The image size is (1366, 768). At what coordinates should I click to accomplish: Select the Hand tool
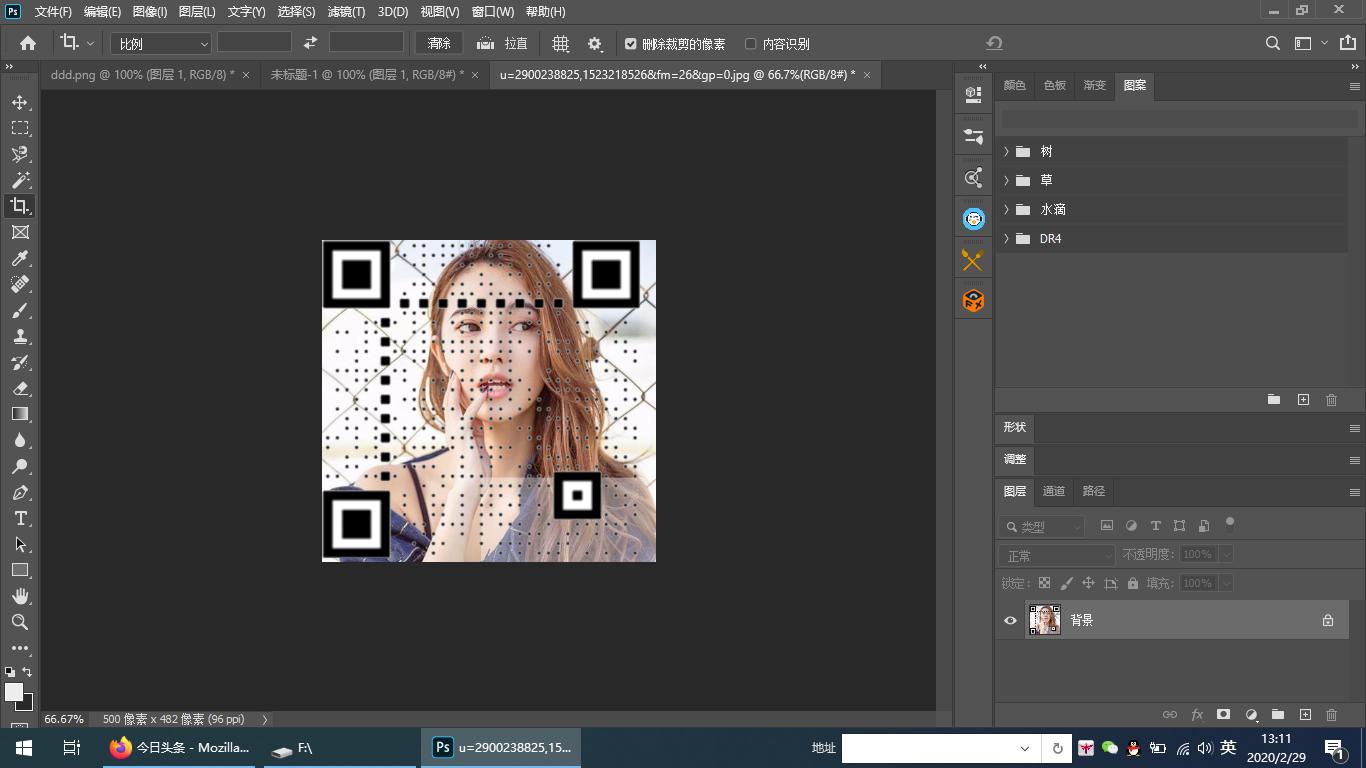[x=20, y=596]
